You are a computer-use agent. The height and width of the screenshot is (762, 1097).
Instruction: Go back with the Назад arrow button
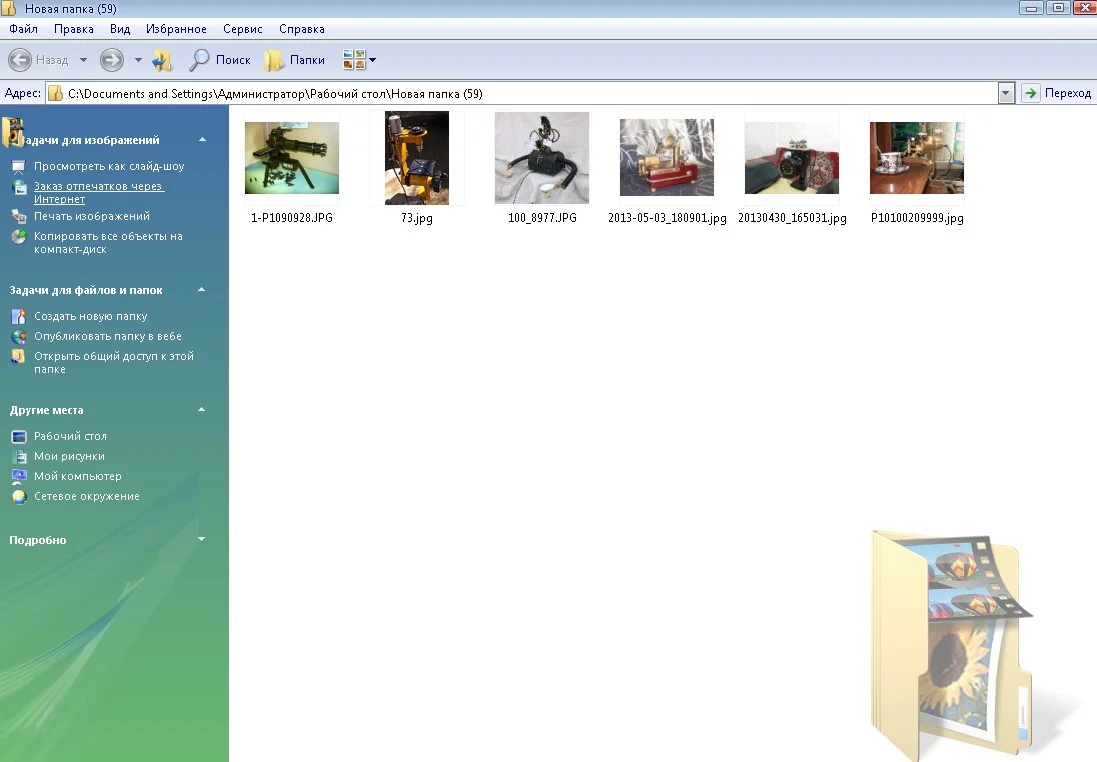click(x=20, y=59)
